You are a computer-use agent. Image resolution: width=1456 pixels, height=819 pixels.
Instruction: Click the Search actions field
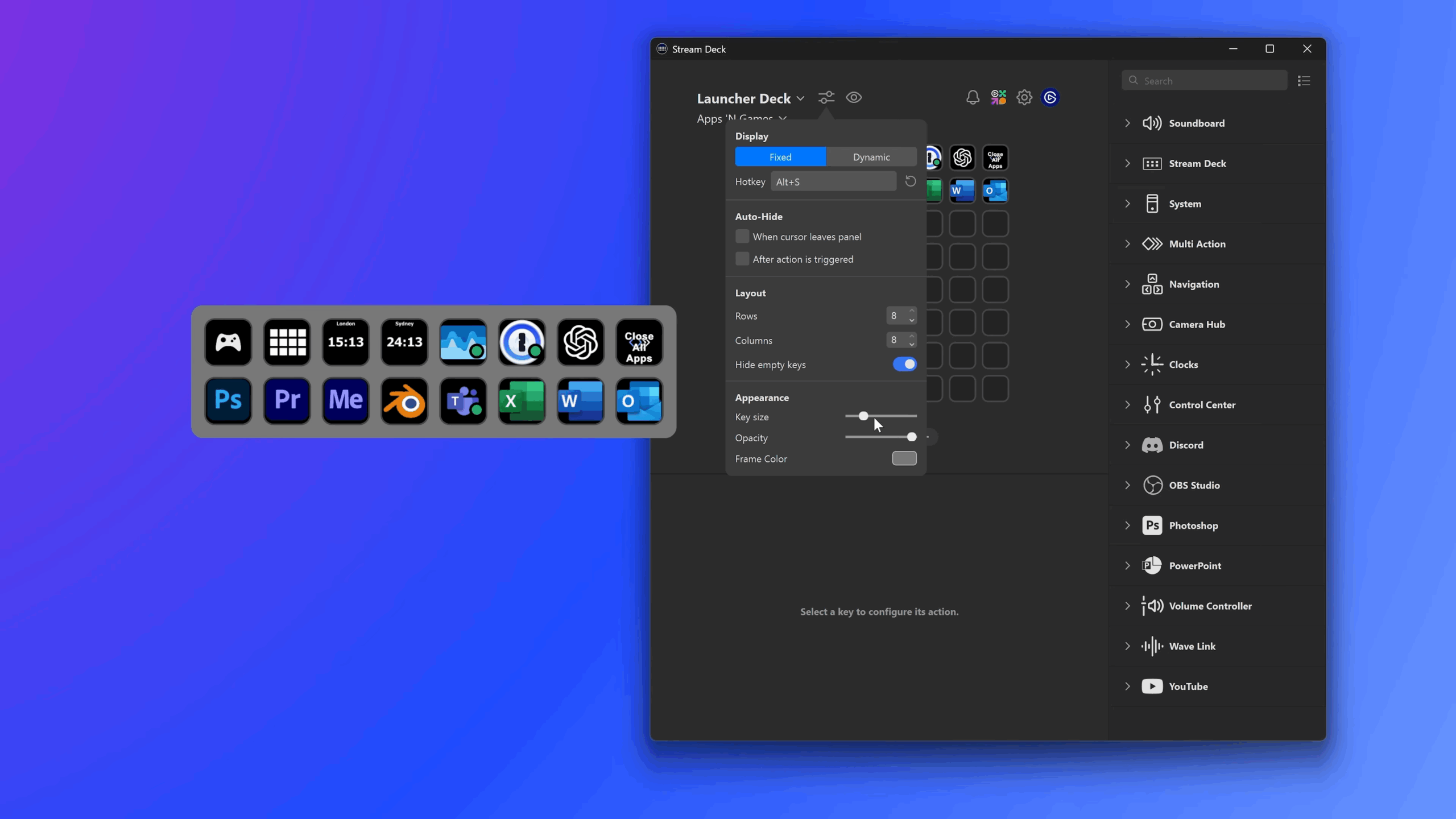point(1205,81)
